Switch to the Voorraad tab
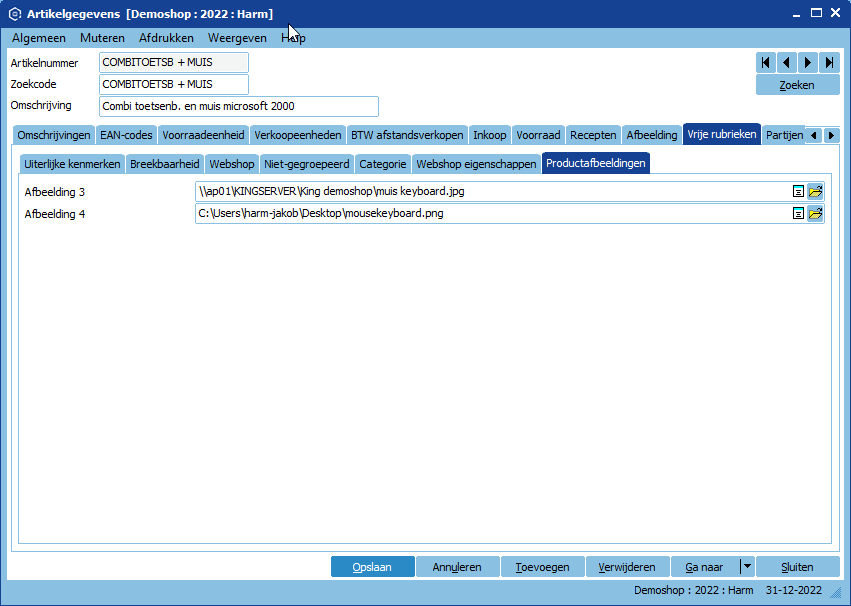This screenshot has width=851, height=606. [x=538, y=135]
